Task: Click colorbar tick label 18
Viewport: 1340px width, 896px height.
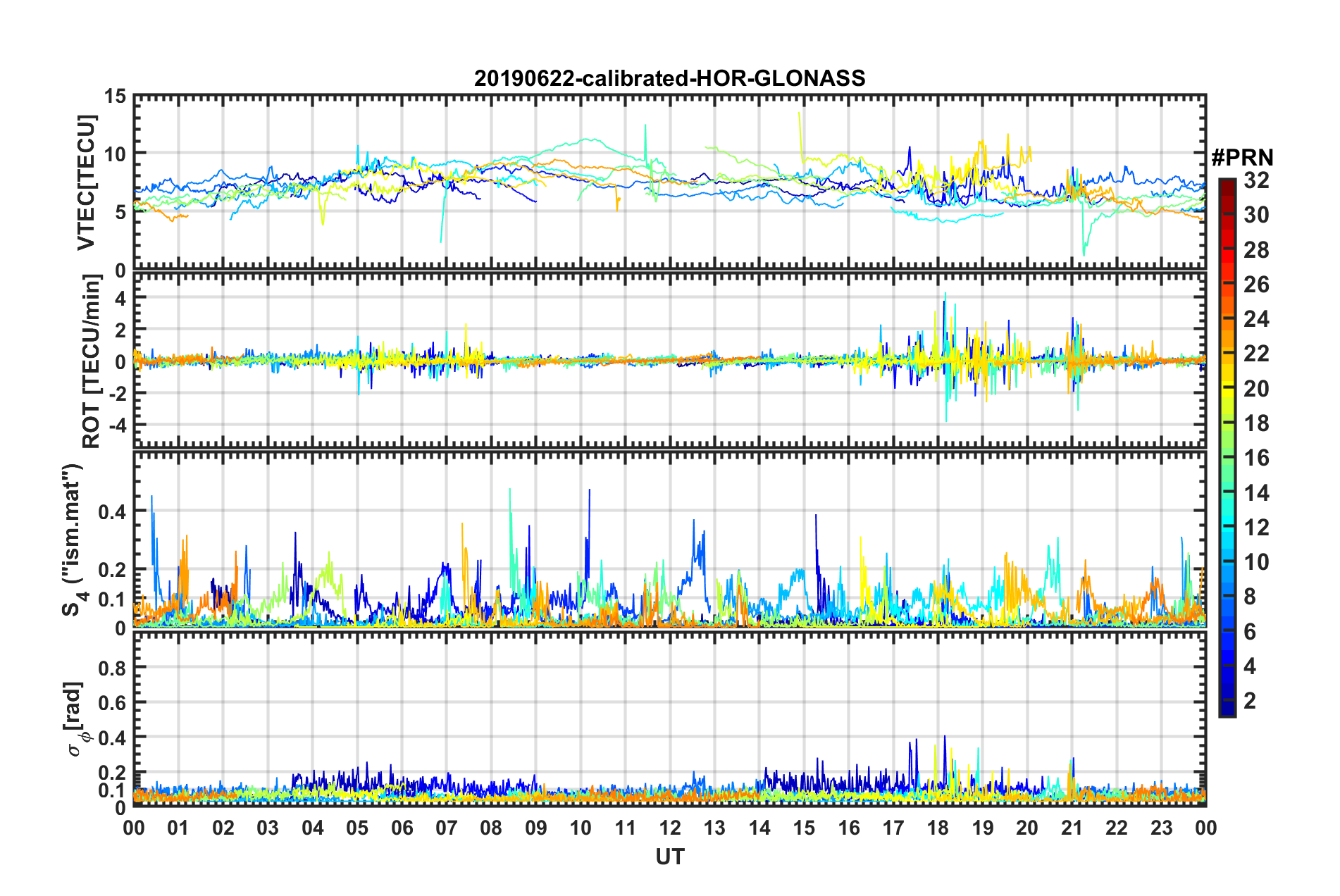Action: (1256, 423)
